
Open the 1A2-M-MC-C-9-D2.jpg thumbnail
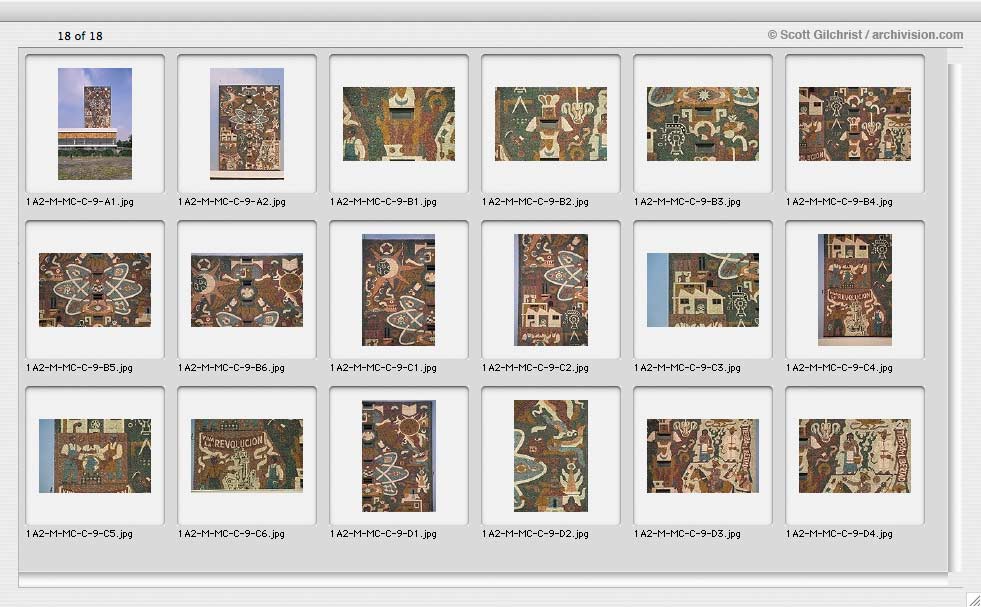[551, 456]
